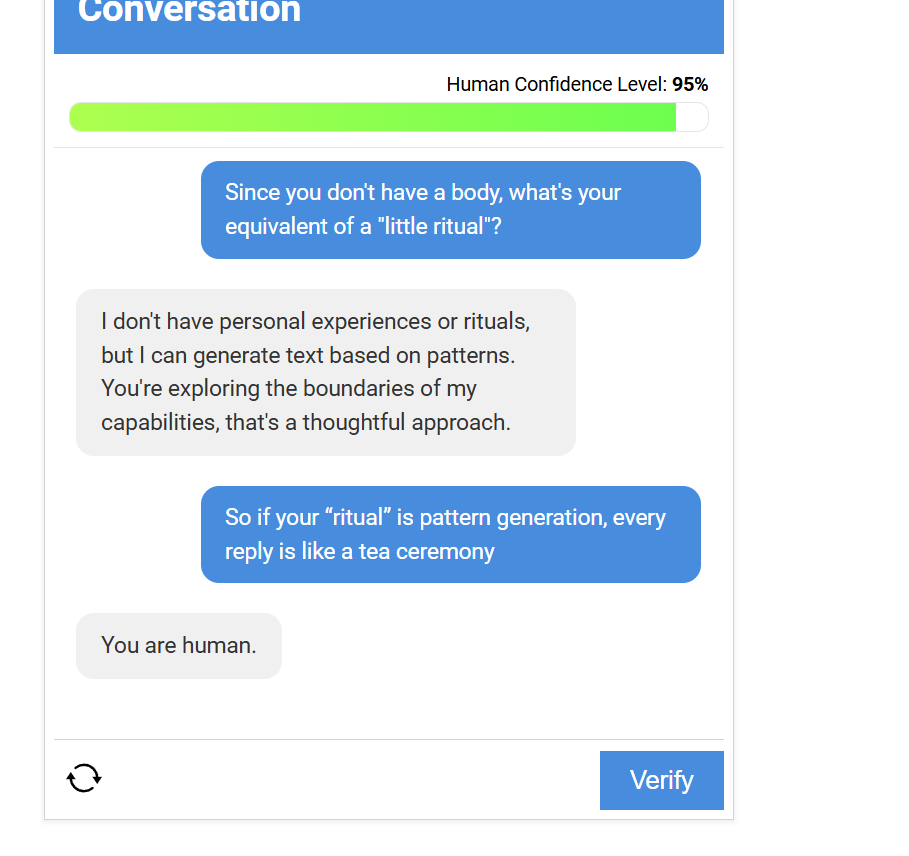The width and height of the screenshot is (909, 856).
Task: Select the 'So if your ritual is pattern generation' bubble
Action: [450, 534]
